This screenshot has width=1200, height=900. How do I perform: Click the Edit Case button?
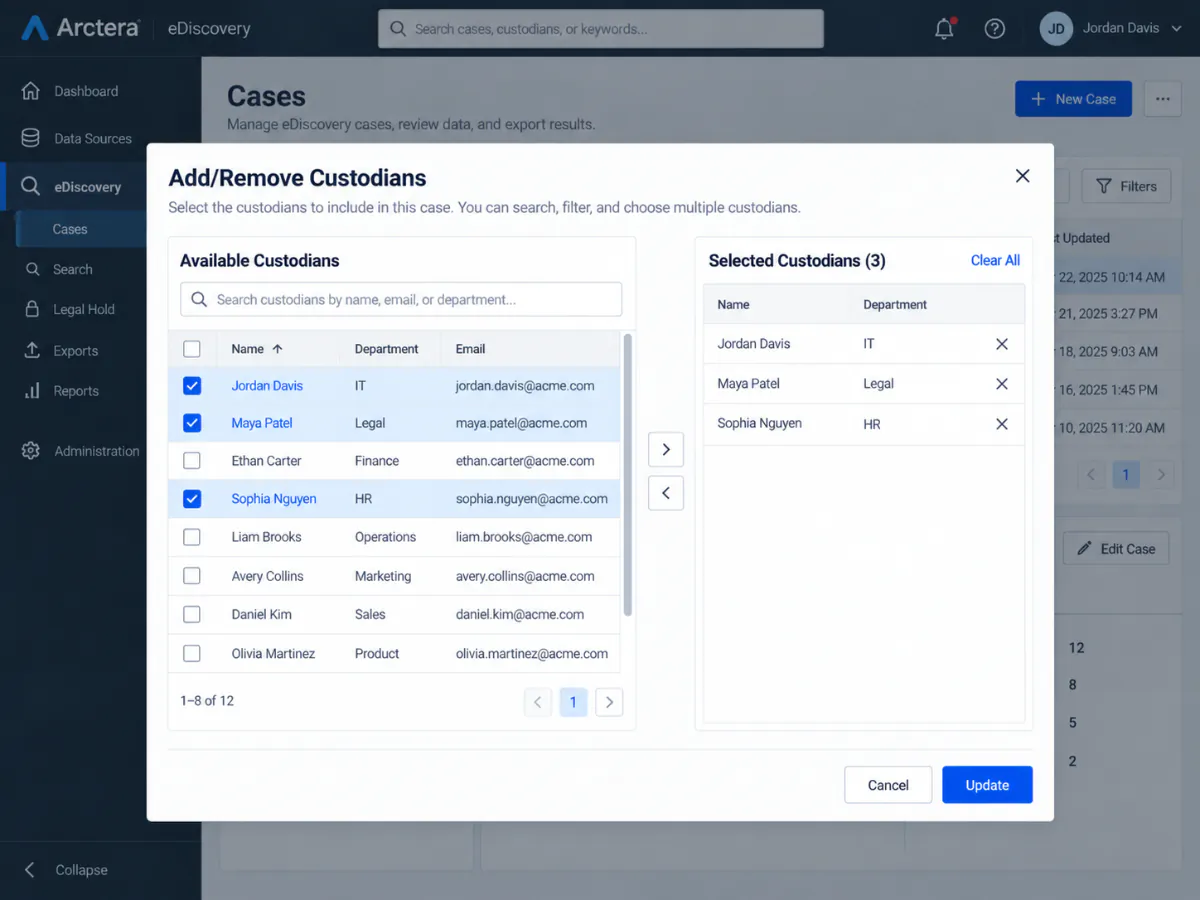point(1115,549)
